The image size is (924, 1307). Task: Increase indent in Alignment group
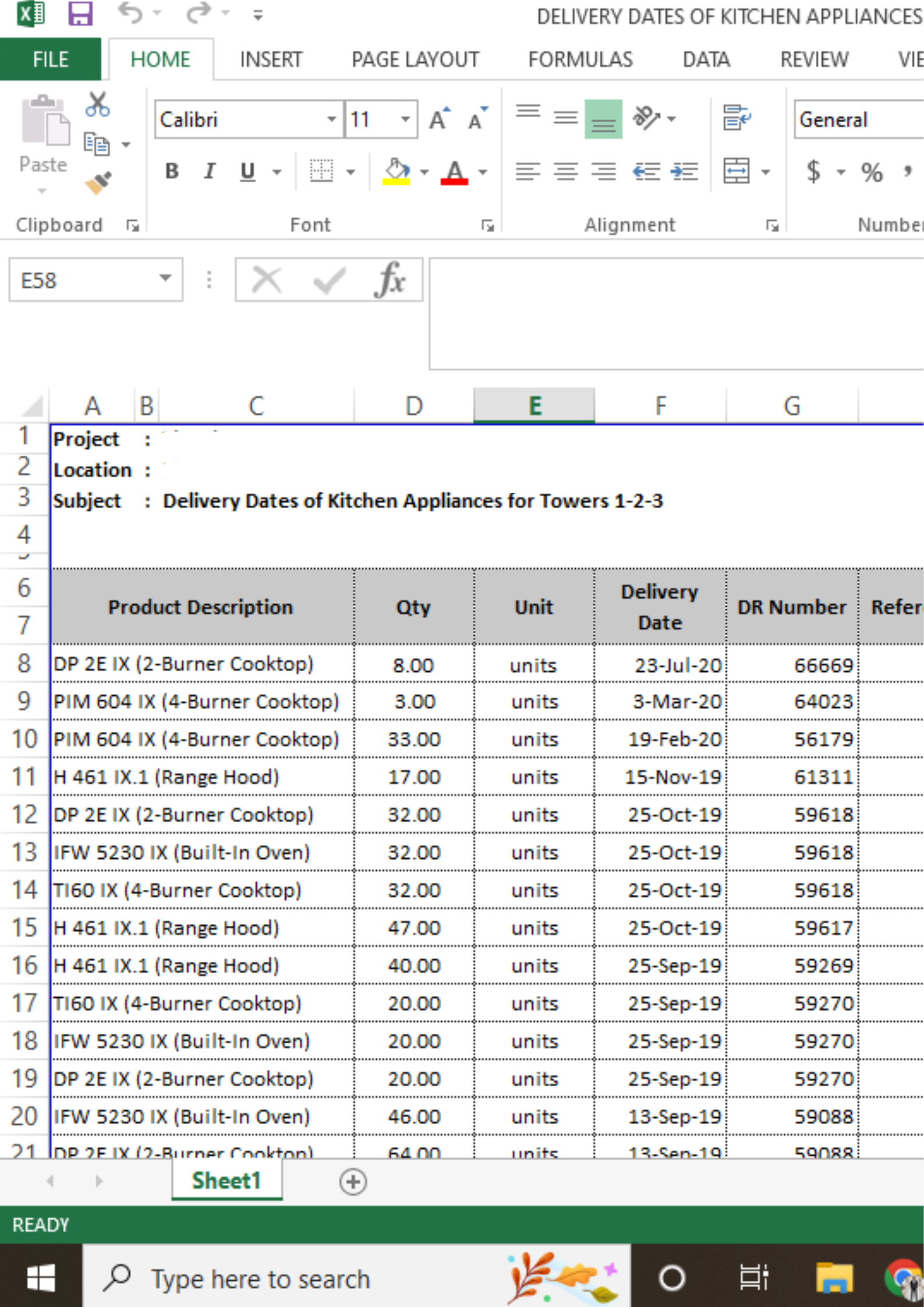[684, 172]
